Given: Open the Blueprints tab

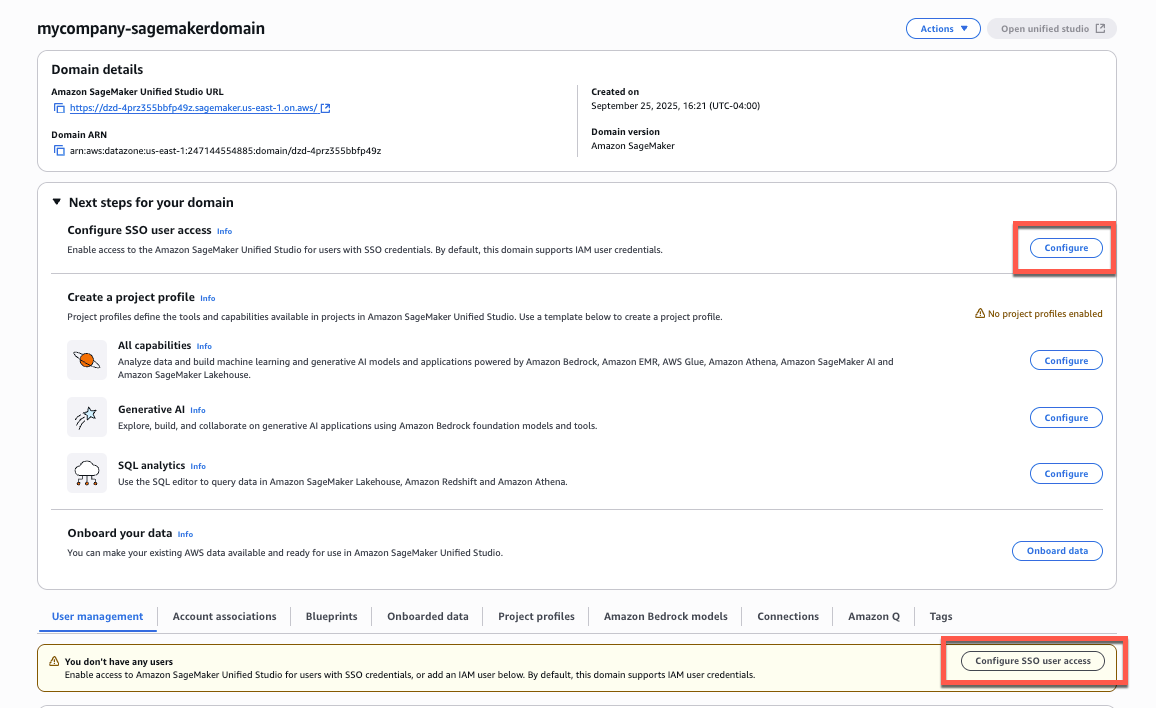Looking at the screenshot, I should 331,617.
